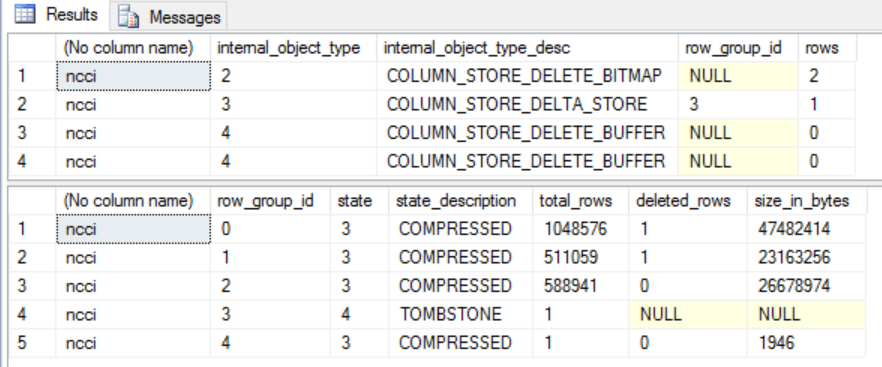Click the state_description column header
This screenshot has height=367, width=882.
[461, 200]
